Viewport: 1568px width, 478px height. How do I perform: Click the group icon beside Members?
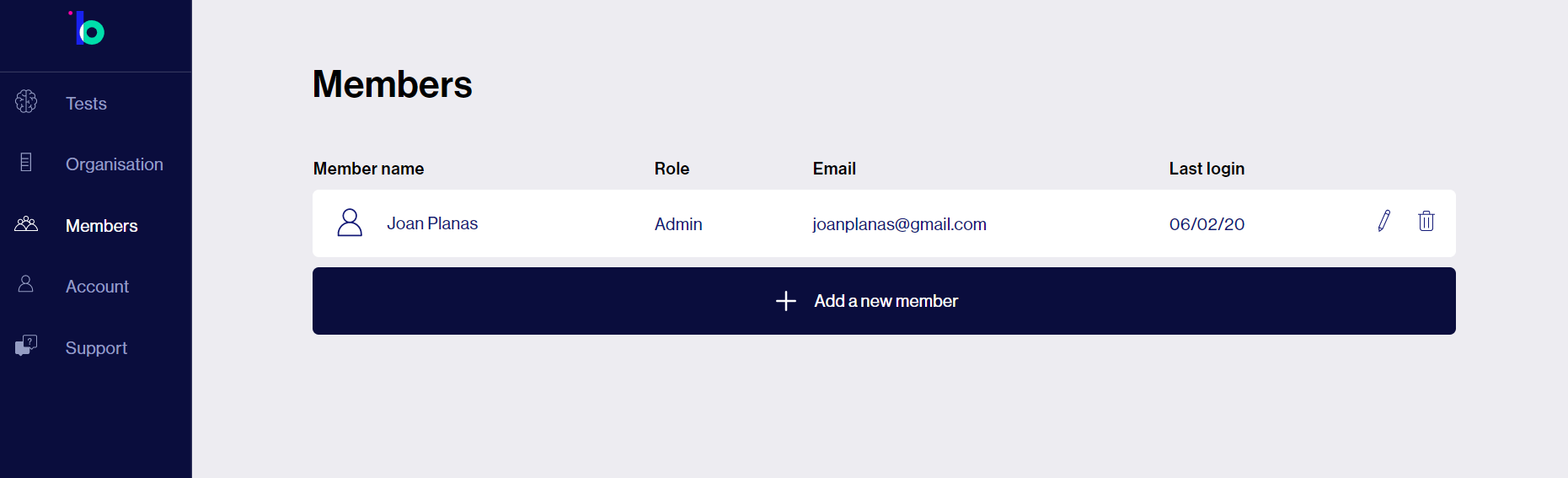26,223
